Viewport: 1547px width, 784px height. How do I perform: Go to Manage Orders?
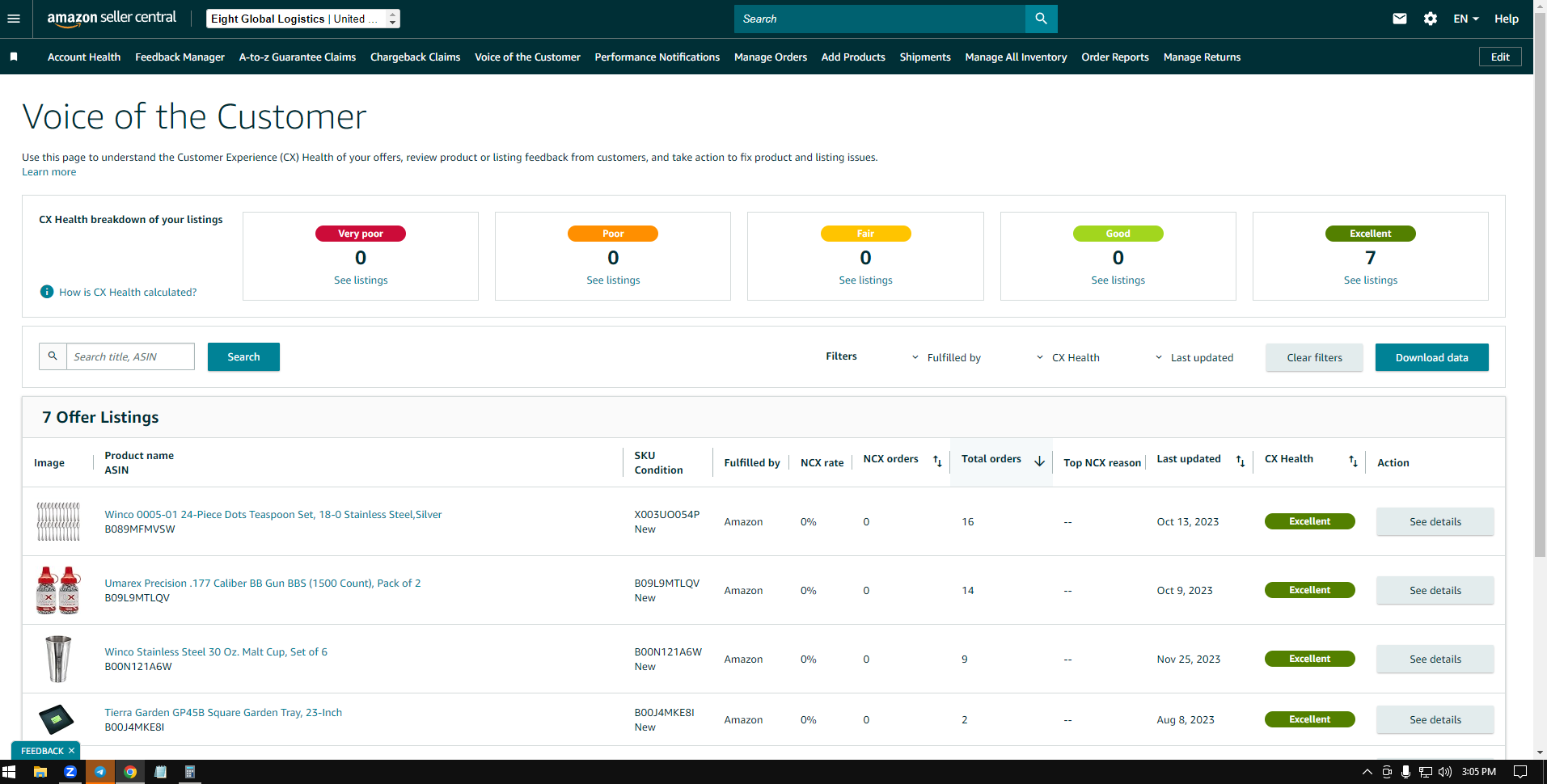click(771, 57)
